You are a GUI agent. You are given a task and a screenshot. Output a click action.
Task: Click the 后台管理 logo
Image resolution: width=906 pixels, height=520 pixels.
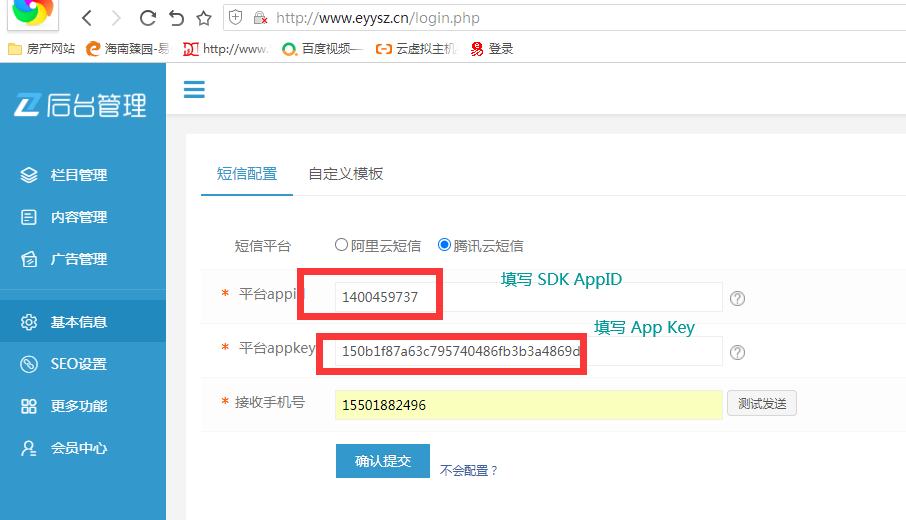(80, 105)
